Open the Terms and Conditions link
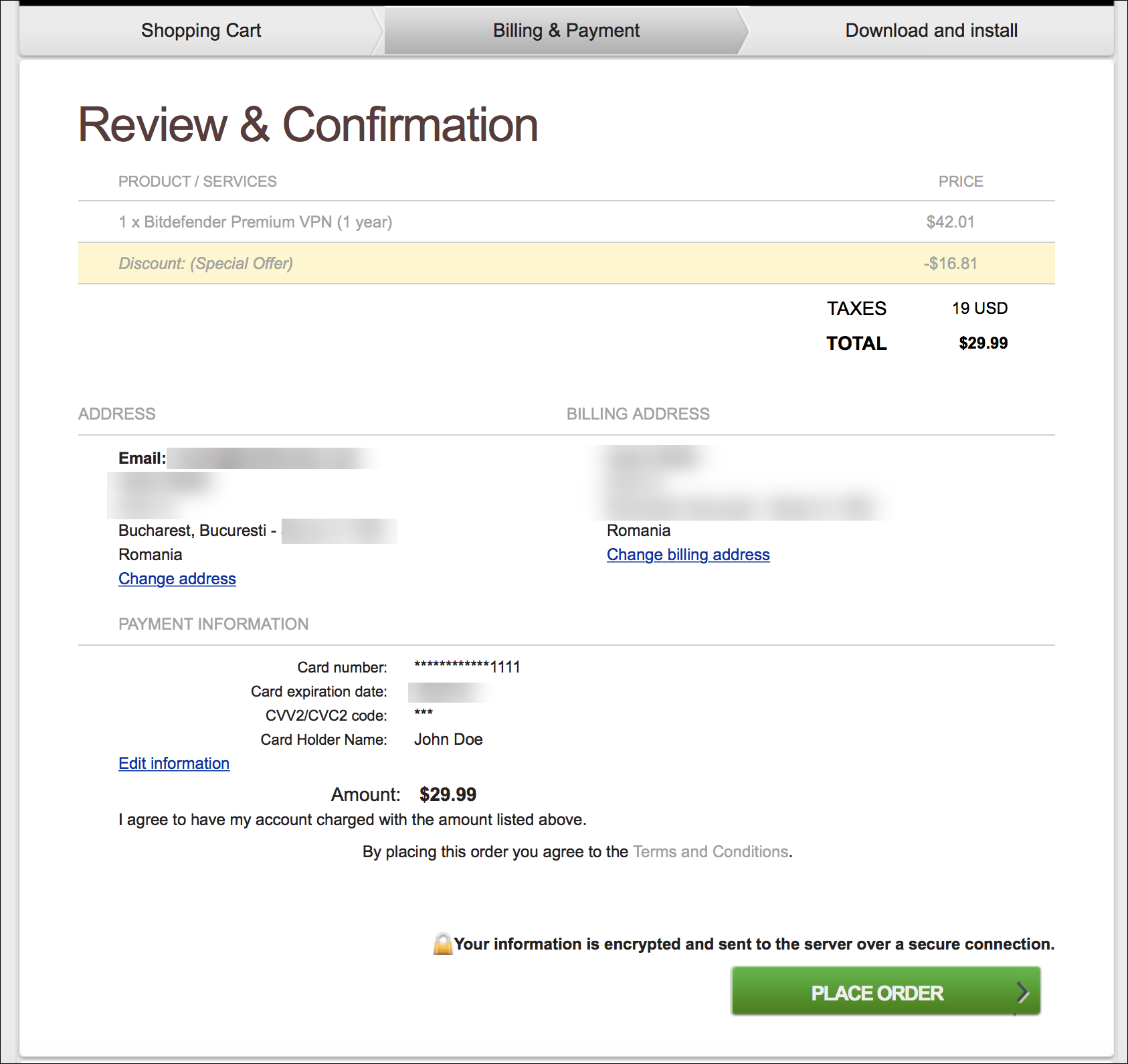Viewport: 1128px width, 1064px height. click(712, 852)
